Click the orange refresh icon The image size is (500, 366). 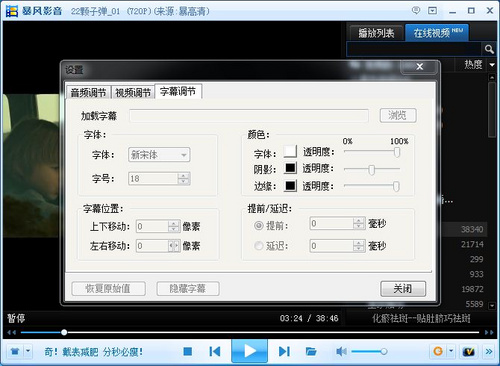click(438, 351)
